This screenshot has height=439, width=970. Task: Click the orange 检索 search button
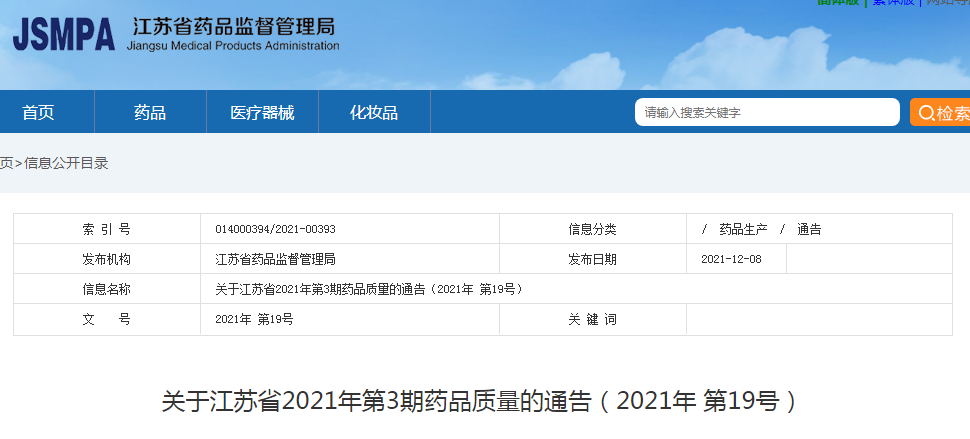(940, 113)
